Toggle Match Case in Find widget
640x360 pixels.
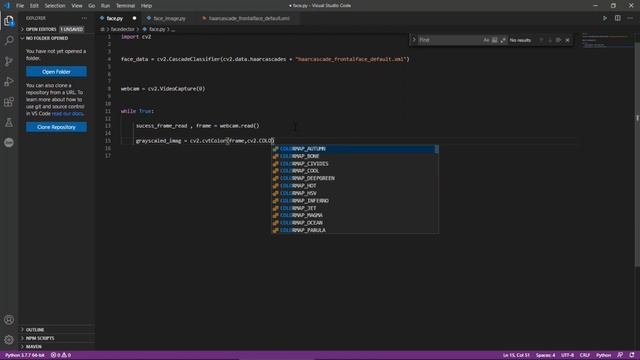click(486, 40)
